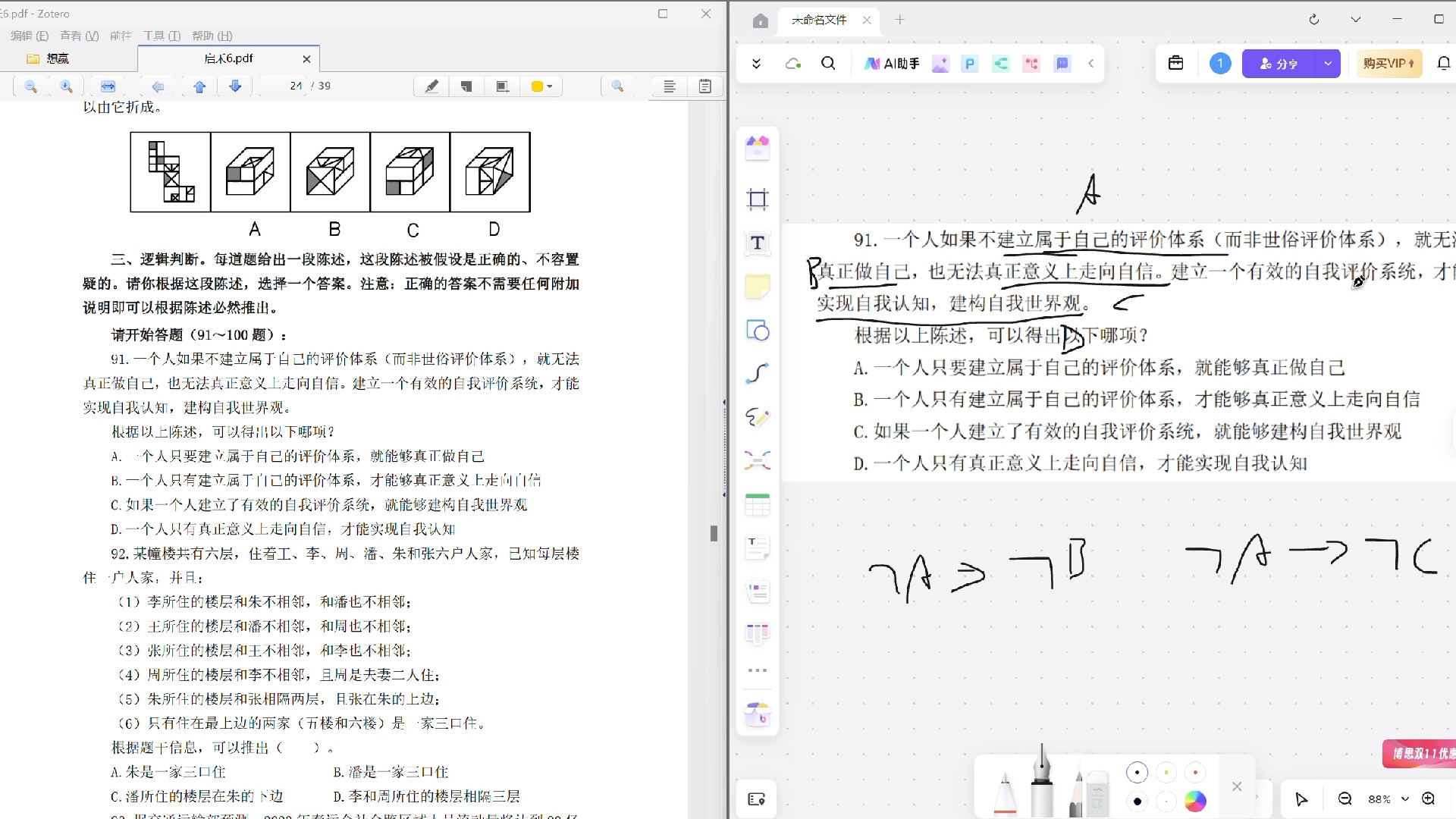Refresh the whiteboard window
This screenshot has width=1456, height=819.
pos(1314,20)
